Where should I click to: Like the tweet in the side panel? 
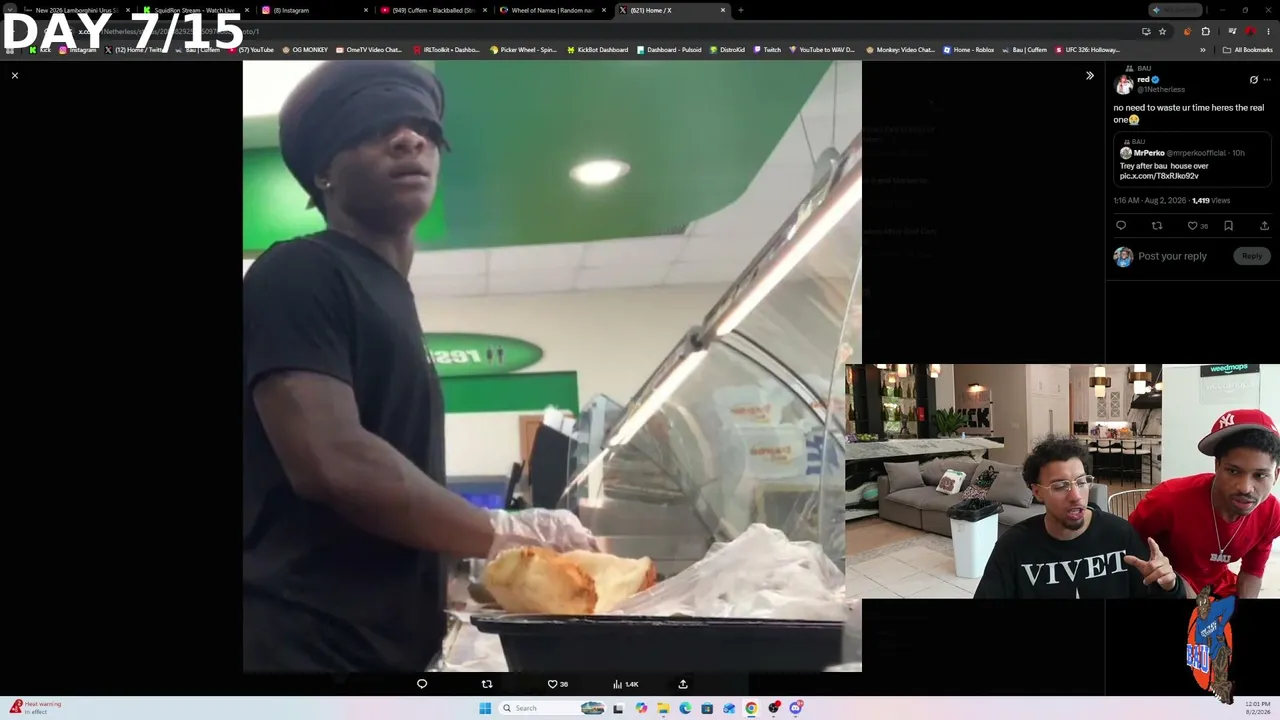pyautogui.click(x=1197, y=226)
